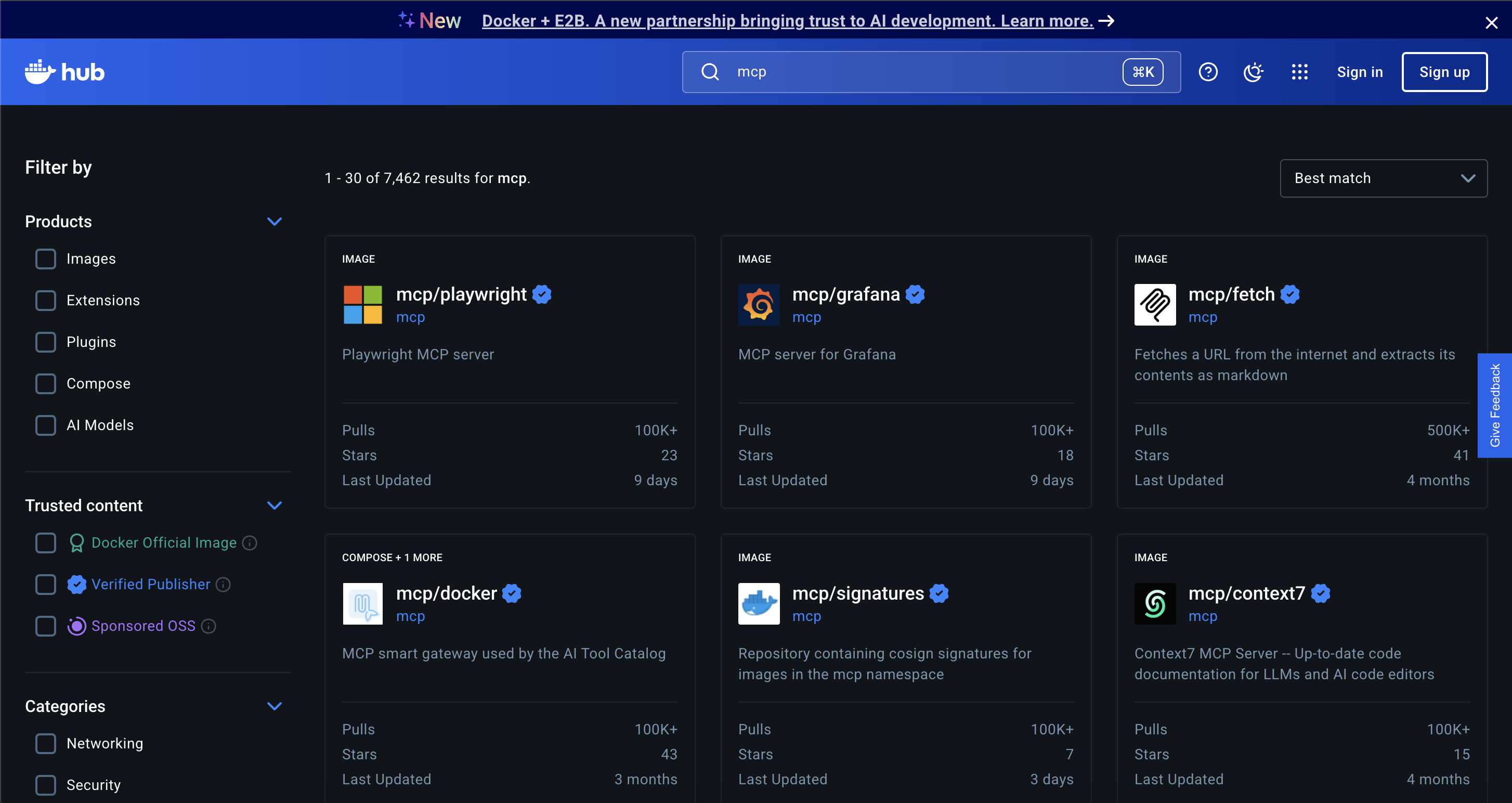This screenshot has height=803, width=1512.
Task: Dismiss the announcement banner with the X
Action: click(1491, 22)
